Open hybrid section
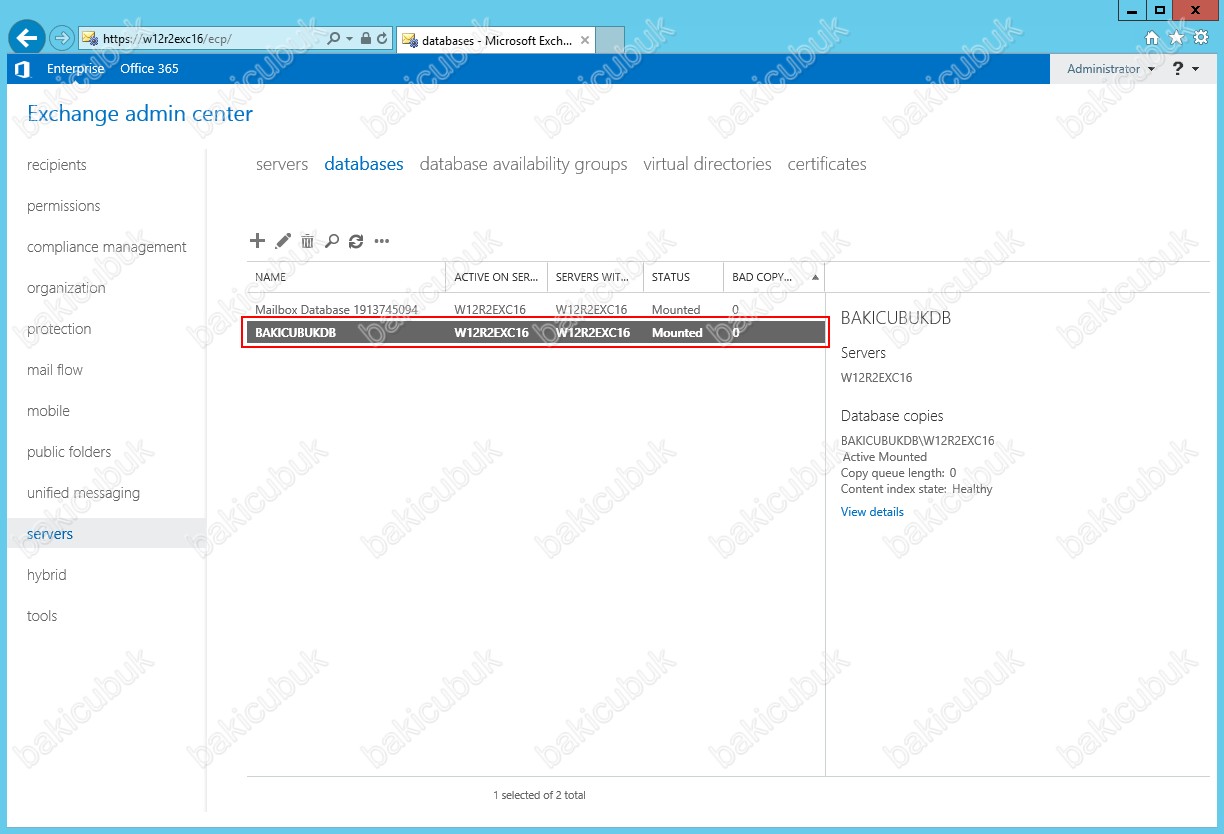The image size is (1224, 834). (x=47, y=575)
